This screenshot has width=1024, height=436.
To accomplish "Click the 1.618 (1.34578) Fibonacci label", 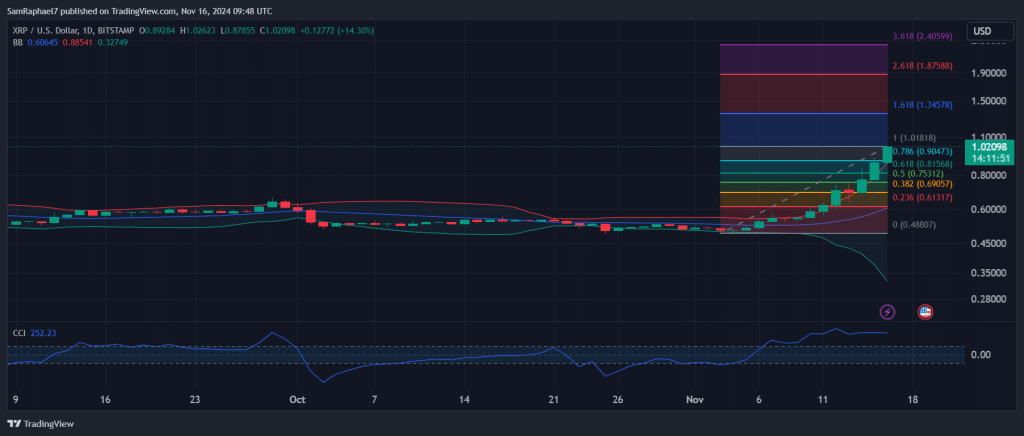I will click(922, 104).
